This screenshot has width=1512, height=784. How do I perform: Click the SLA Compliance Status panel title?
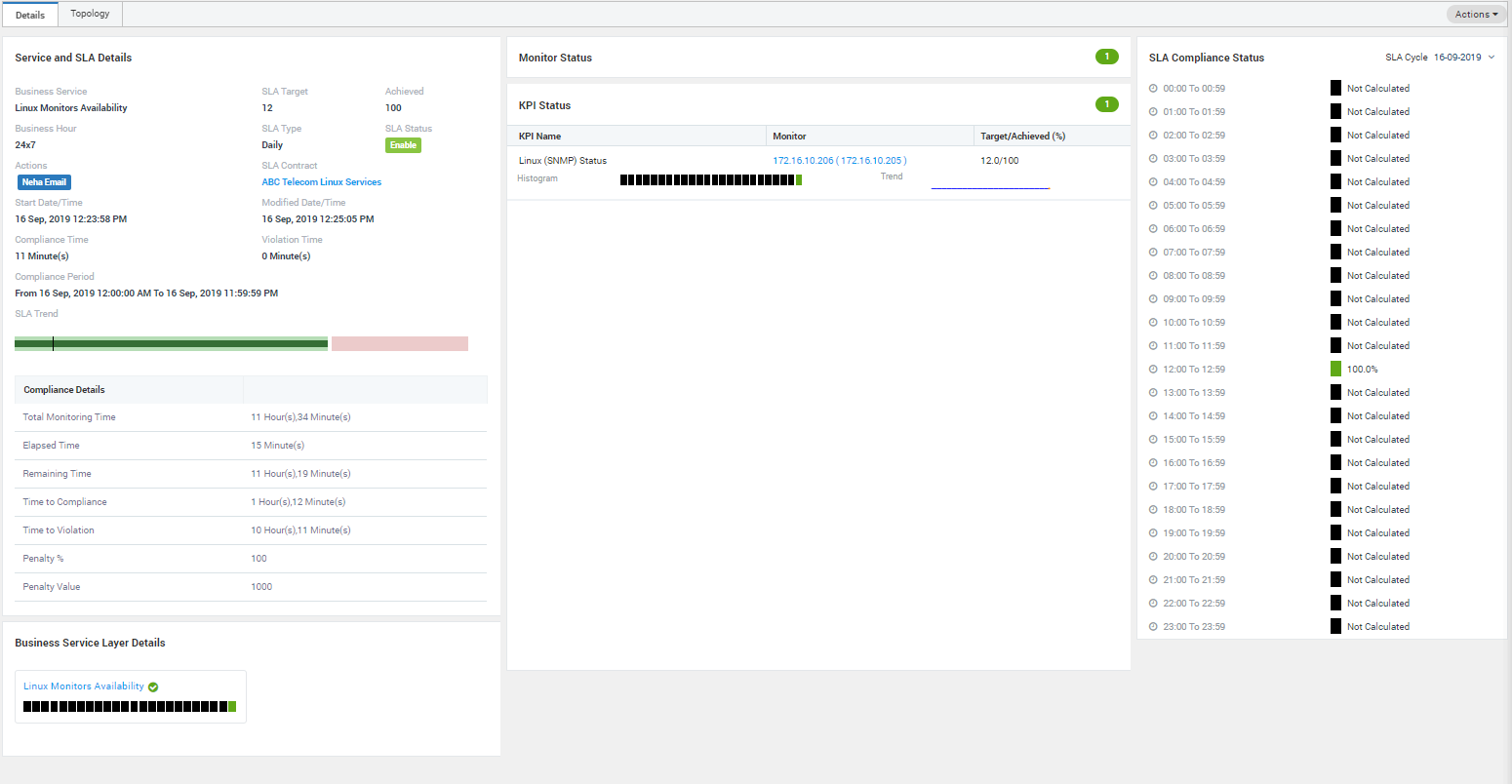click(1207, 58)
